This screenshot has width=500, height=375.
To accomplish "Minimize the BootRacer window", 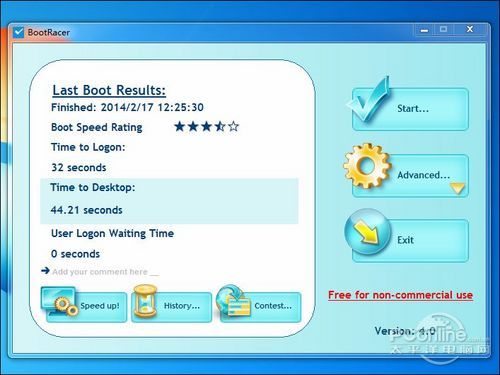I will 424,30.
